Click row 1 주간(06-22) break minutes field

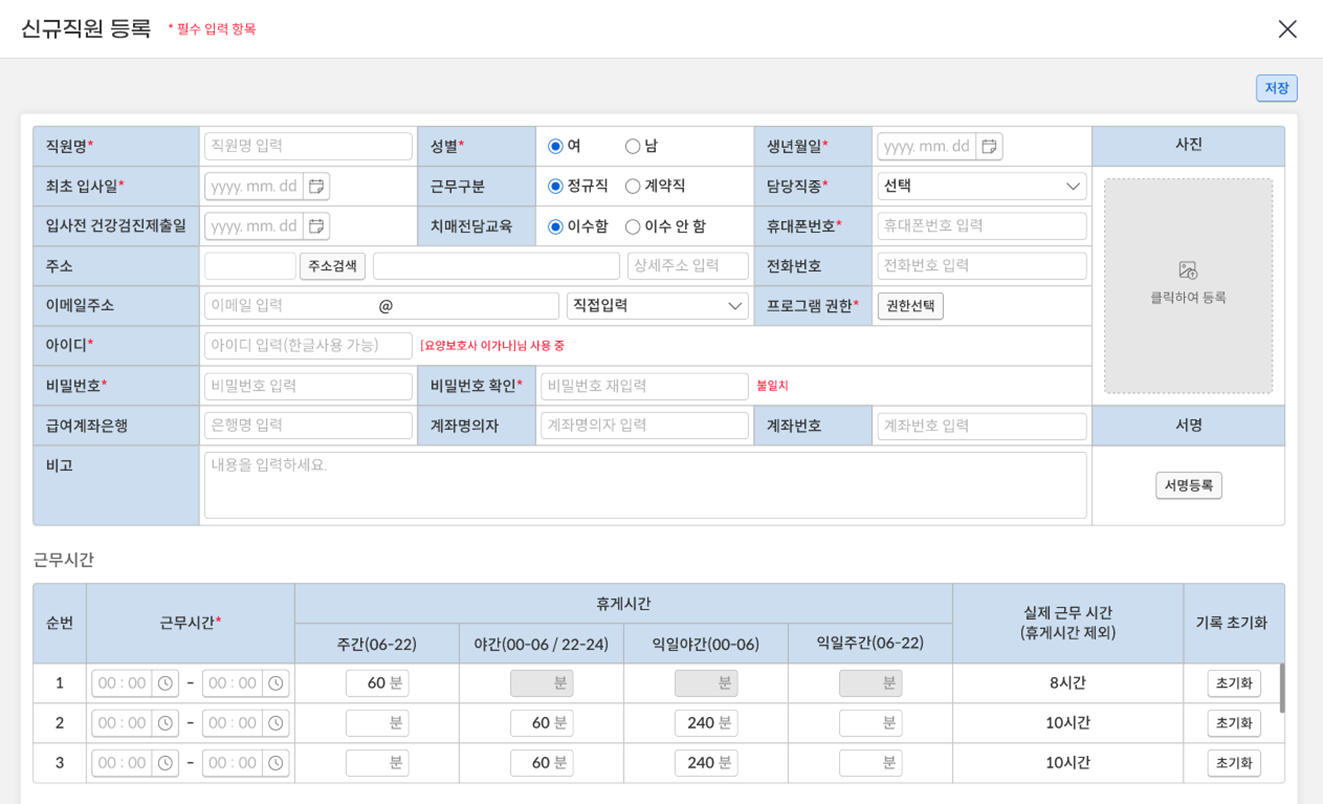377,683
